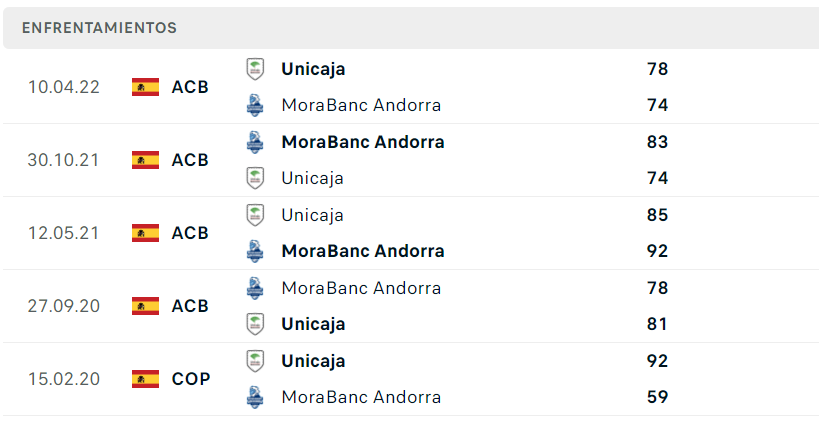Viewport: 819px width, 429px height.
Task: Open the ACB league label for 12.05.21
Action: point(190,233)
